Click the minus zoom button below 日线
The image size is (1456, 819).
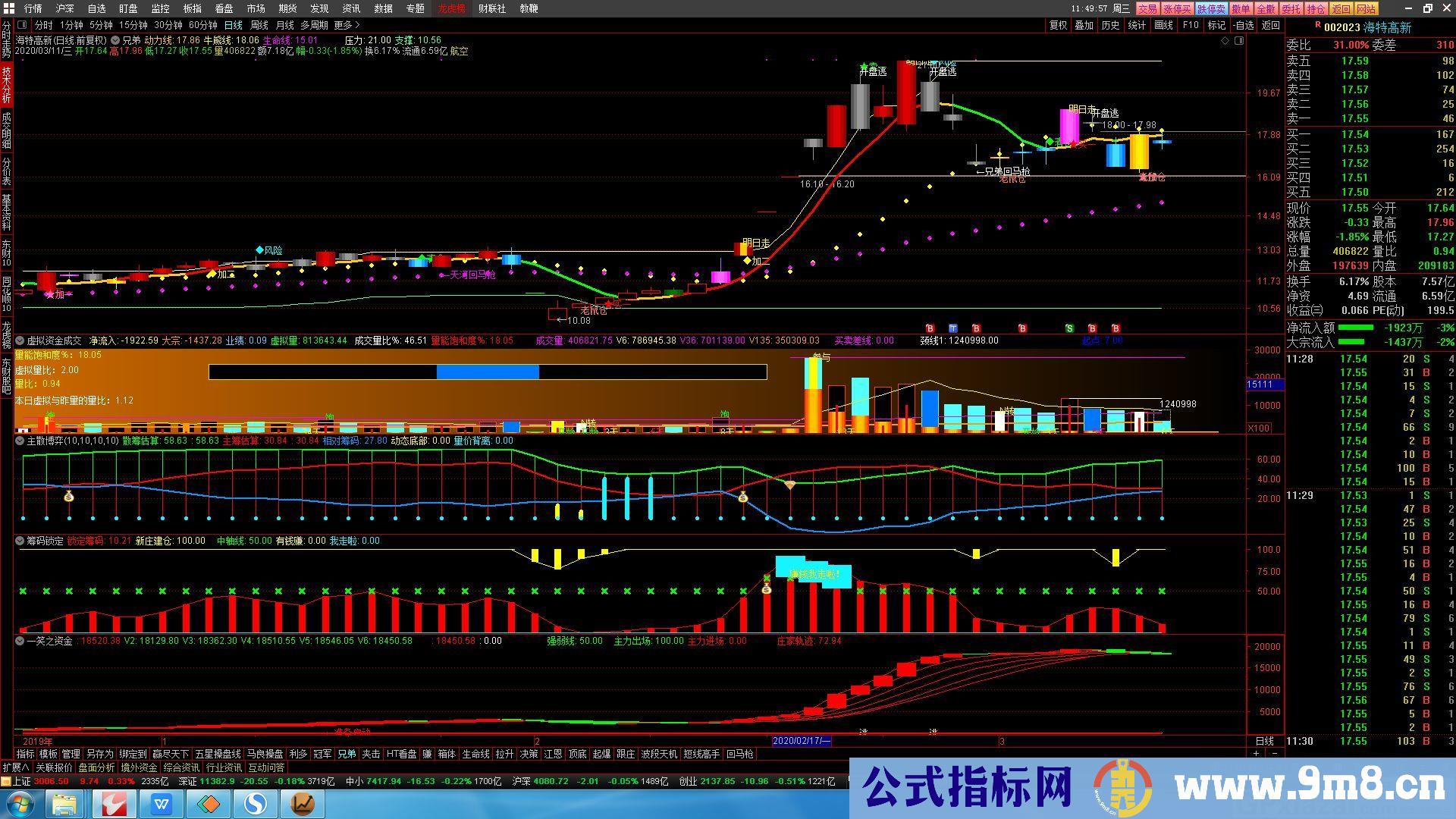1274,754
